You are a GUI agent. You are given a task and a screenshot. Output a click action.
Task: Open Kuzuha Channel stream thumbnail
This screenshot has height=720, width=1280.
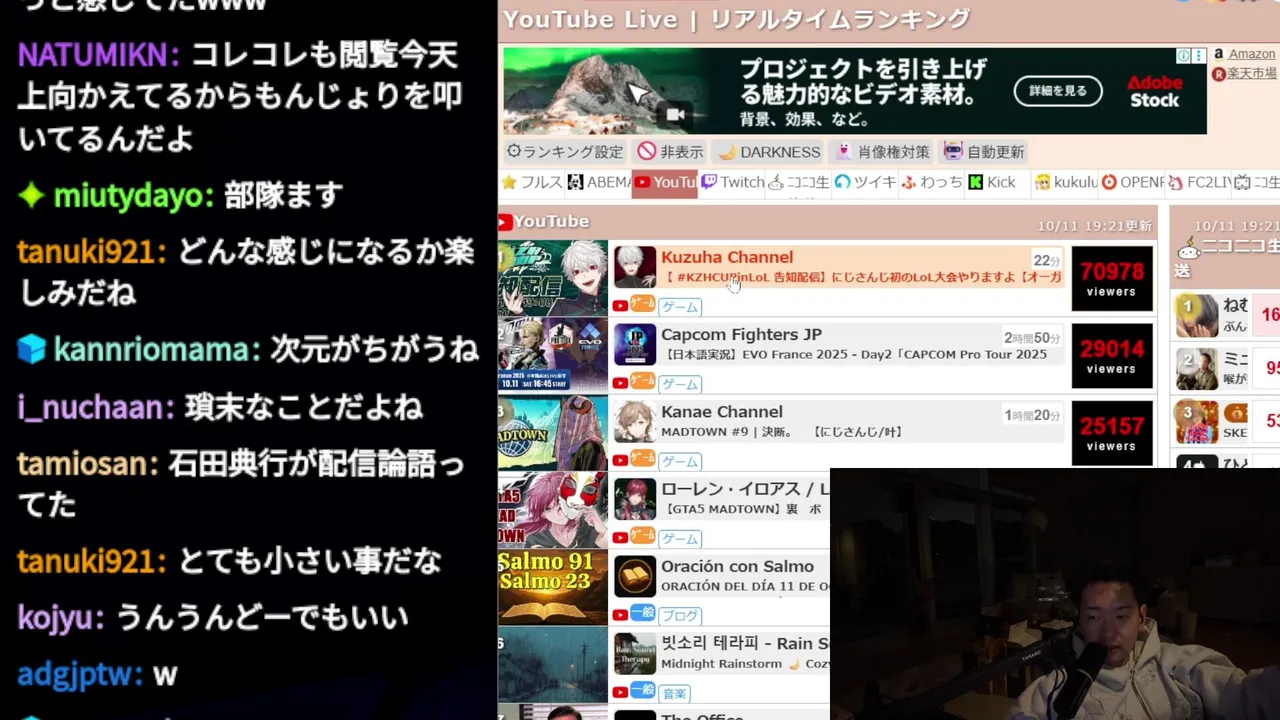553,278
